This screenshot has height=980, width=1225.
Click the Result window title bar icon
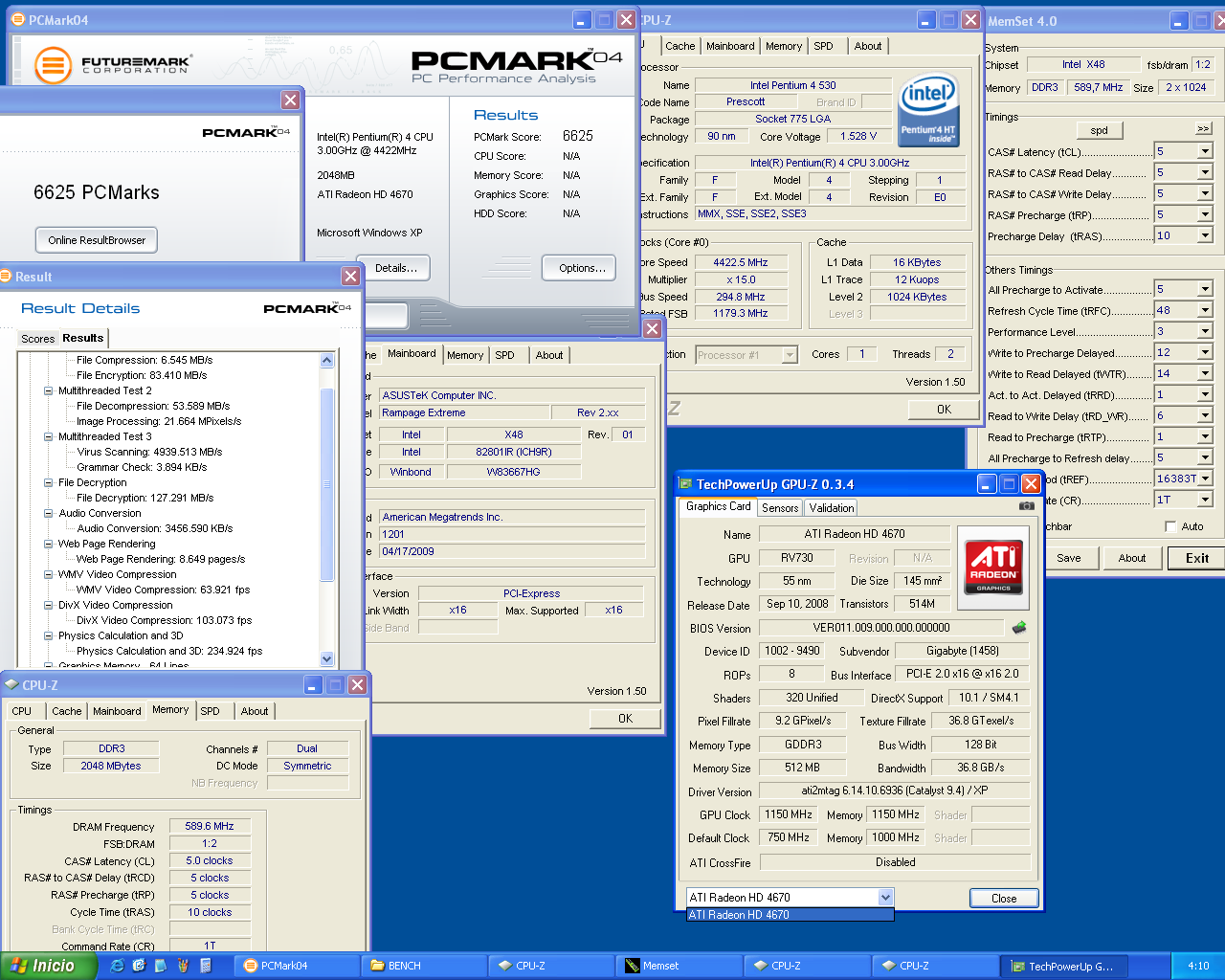point(6,276)
